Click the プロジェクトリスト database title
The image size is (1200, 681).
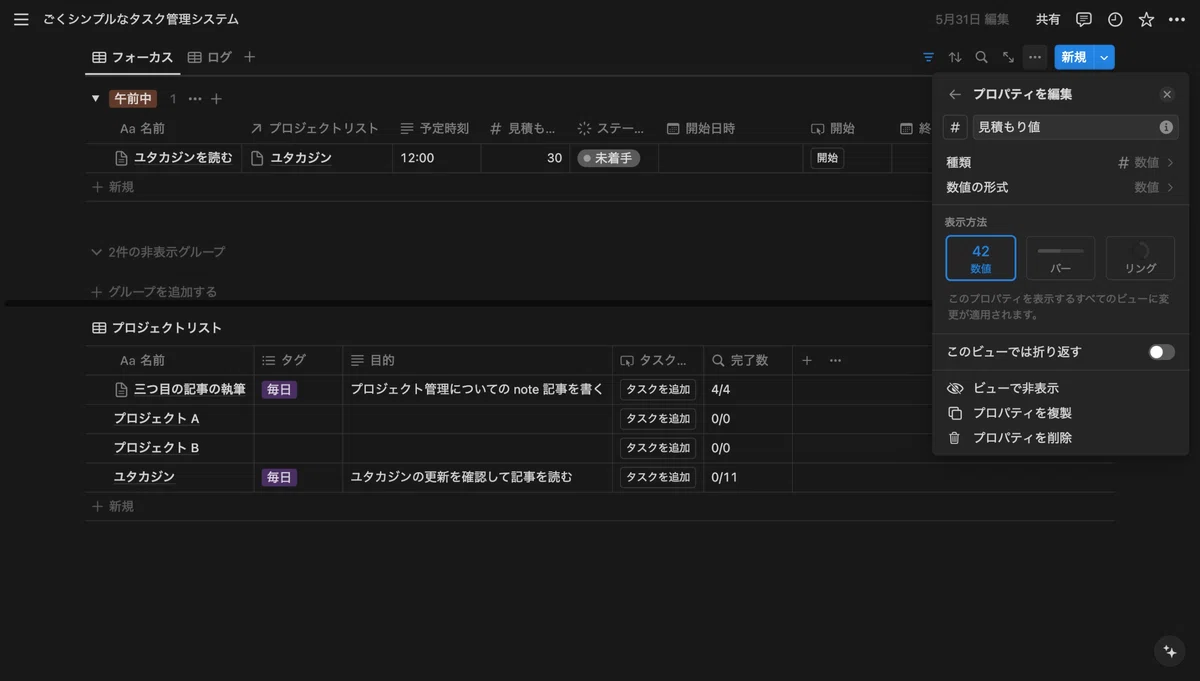[x=166, y=328]
